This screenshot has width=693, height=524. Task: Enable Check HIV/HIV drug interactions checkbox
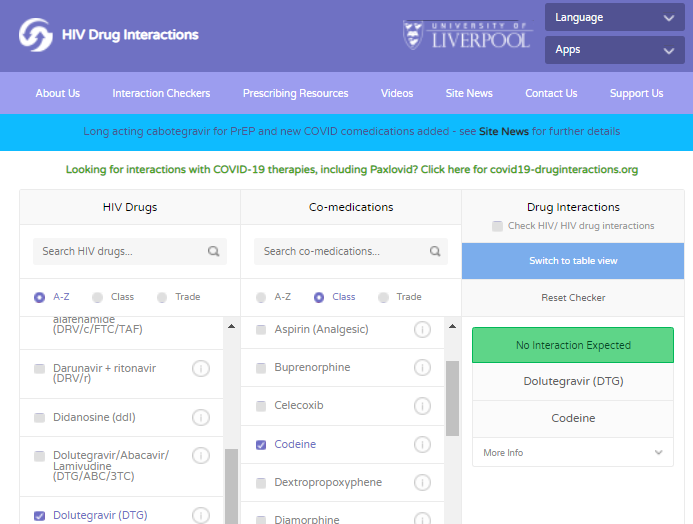point(498,226)
